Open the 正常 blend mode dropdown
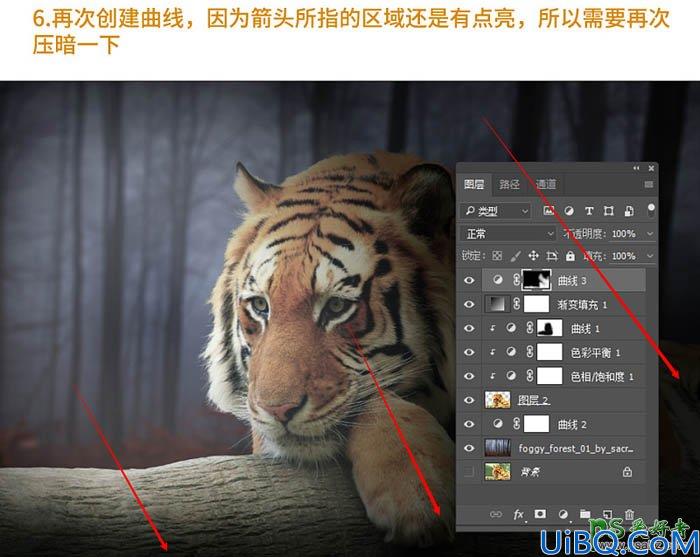The height and width of the screenshot is (557, 700). point(508,233)
